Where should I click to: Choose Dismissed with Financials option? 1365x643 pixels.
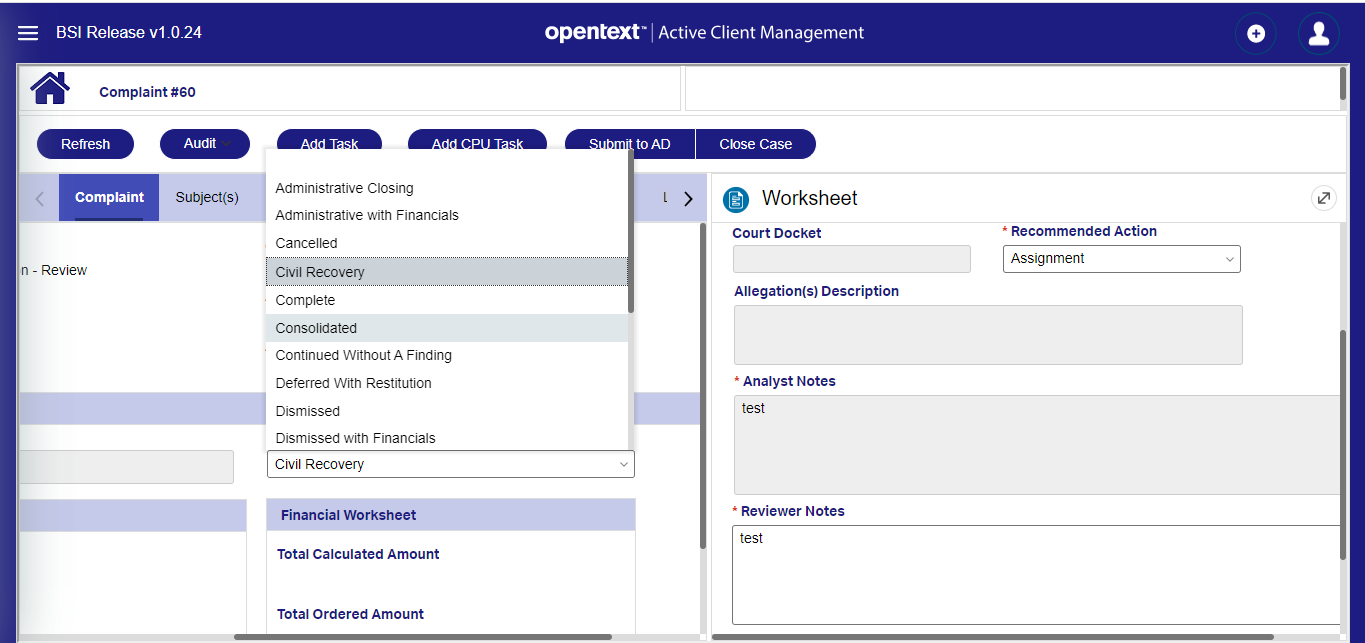pyautogui.click(x=355, y=438)
